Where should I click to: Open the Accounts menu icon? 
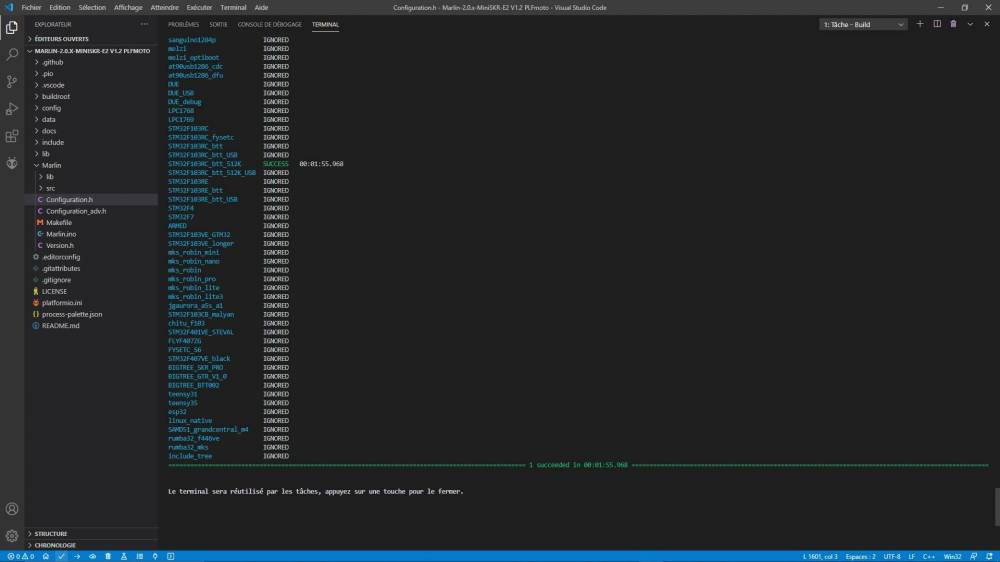11,509
